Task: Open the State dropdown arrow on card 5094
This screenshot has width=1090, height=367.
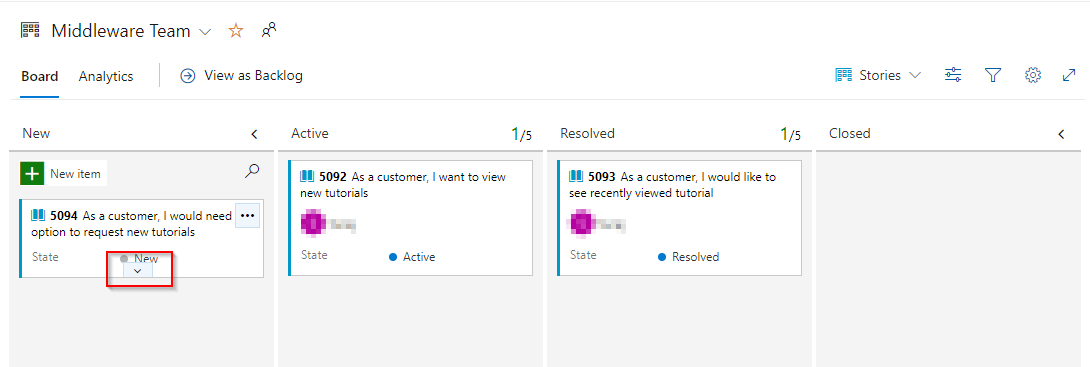Action: (x=138, y=270)
